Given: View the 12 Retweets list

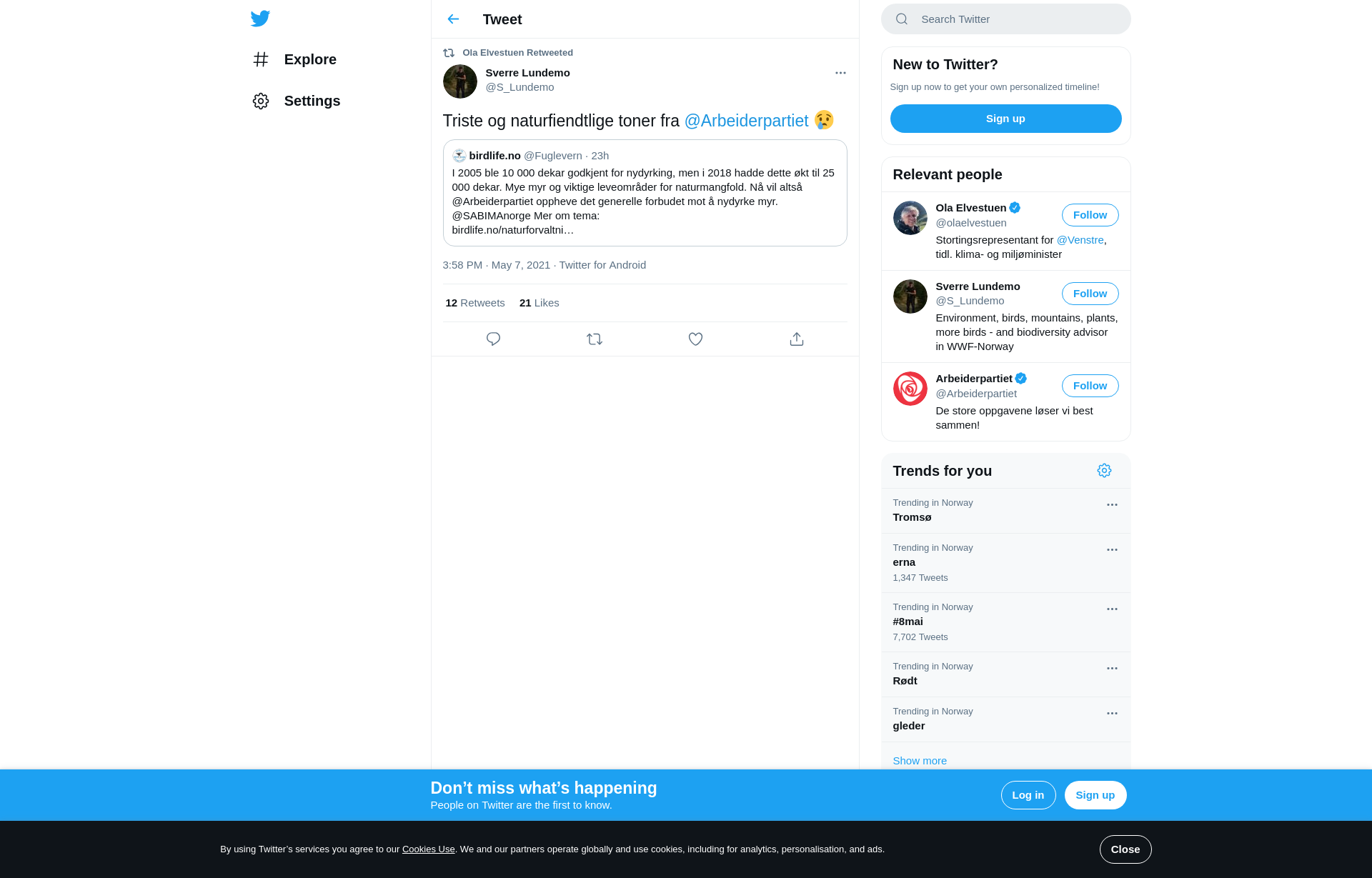Looking at the screenshot, I should click(475, 303).
